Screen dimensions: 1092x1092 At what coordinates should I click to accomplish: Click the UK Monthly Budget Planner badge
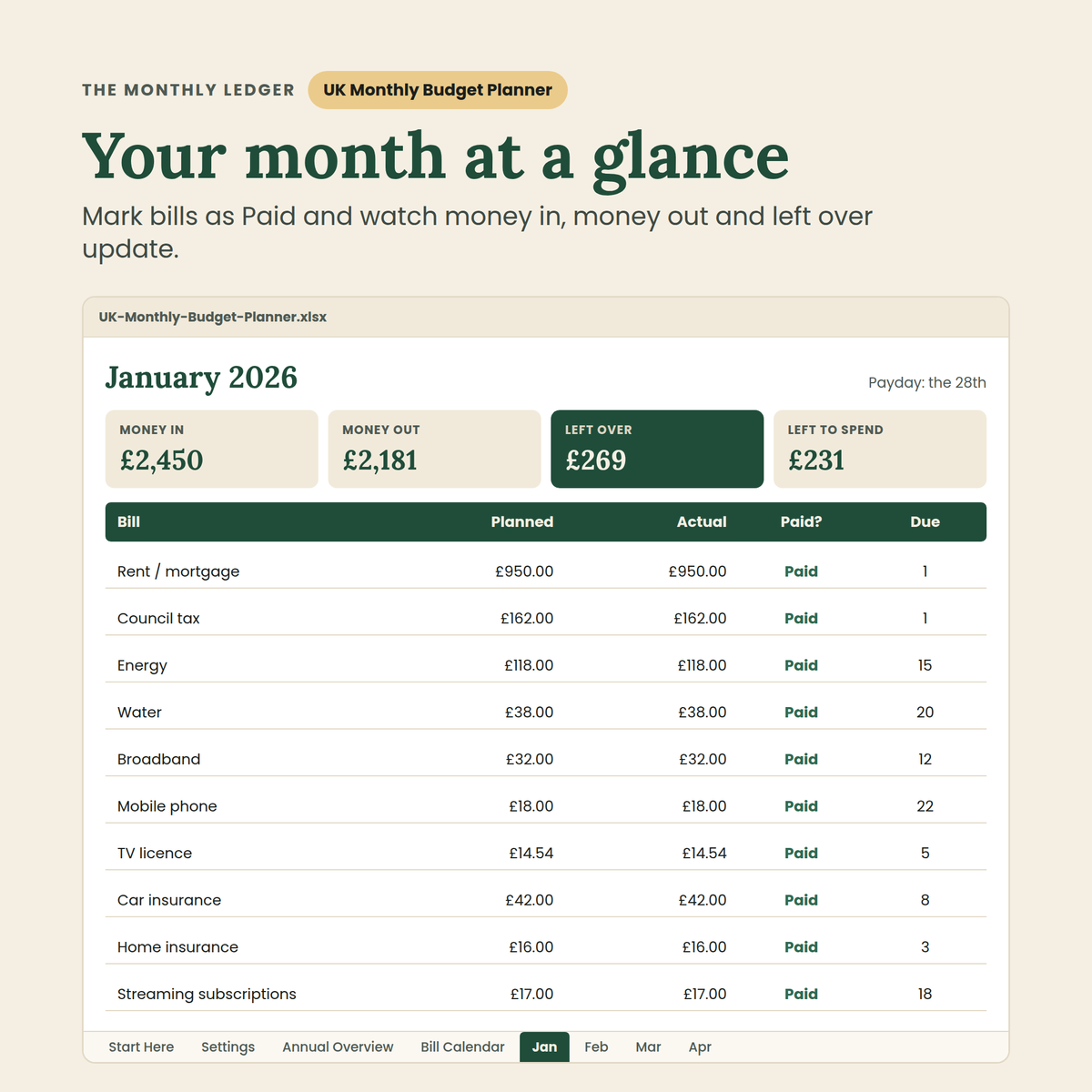[x=438, y=90]
